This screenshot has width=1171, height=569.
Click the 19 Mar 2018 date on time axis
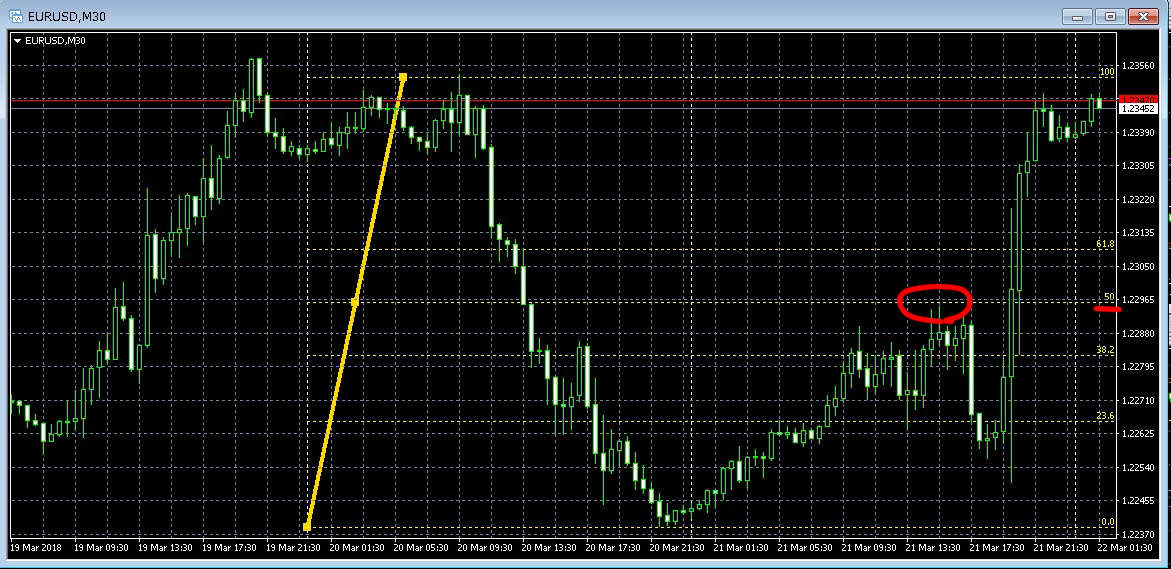pyautogui.click(x=36, y=548)
